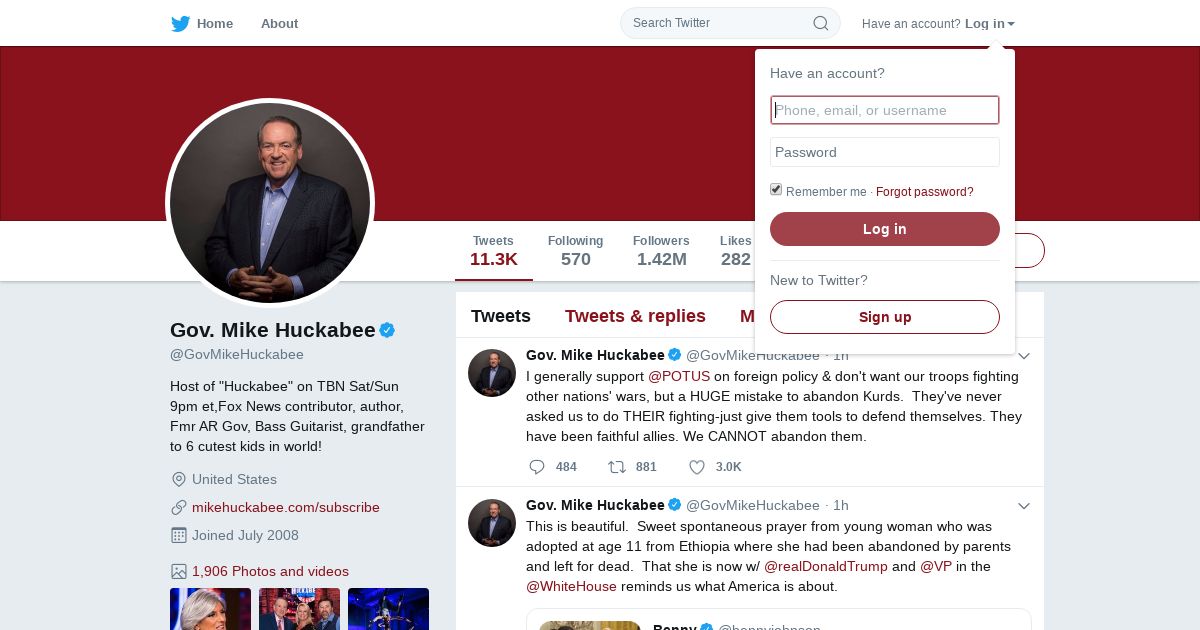Expand options chevron on first tweet
Viewport: 1200px width, 630px height.
coord(1024,356)
